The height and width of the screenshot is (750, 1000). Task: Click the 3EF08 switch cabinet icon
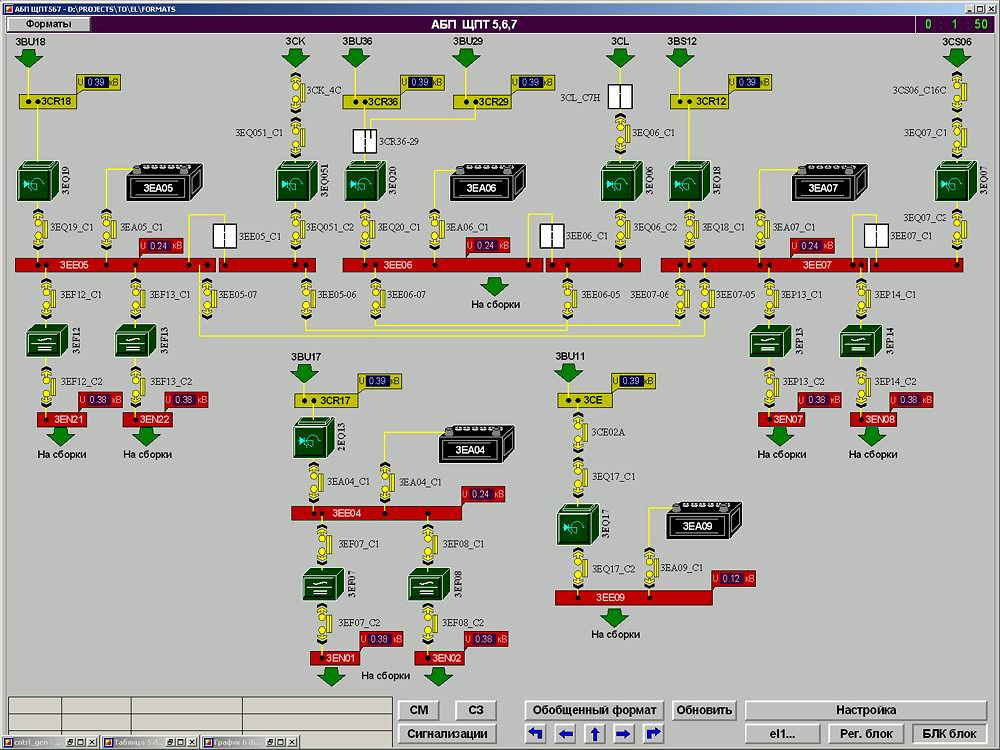tap(429, 584)
